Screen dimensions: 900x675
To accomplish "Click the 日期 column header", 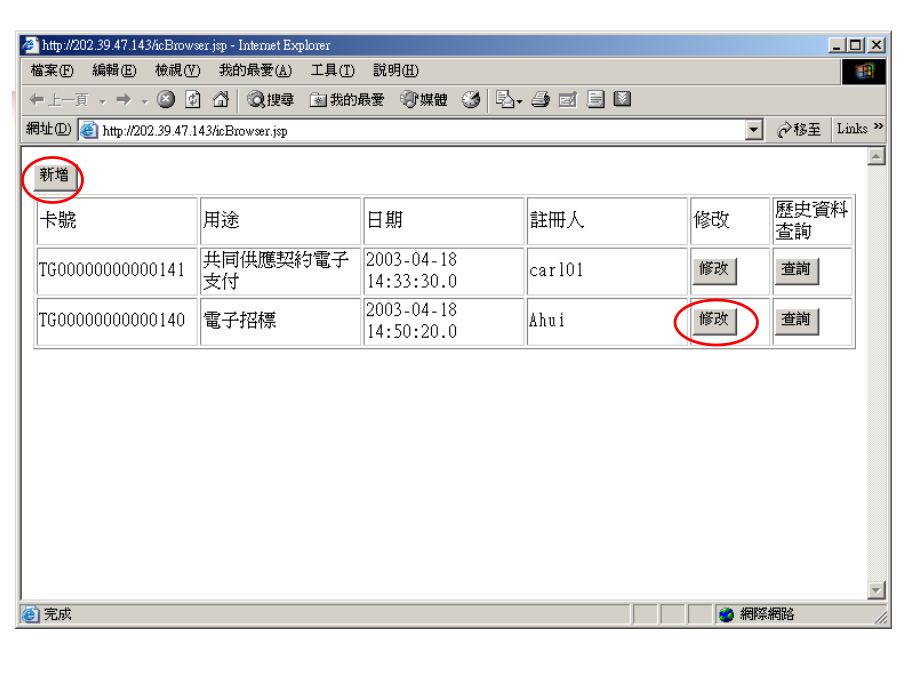I will [x=444, y=221].
